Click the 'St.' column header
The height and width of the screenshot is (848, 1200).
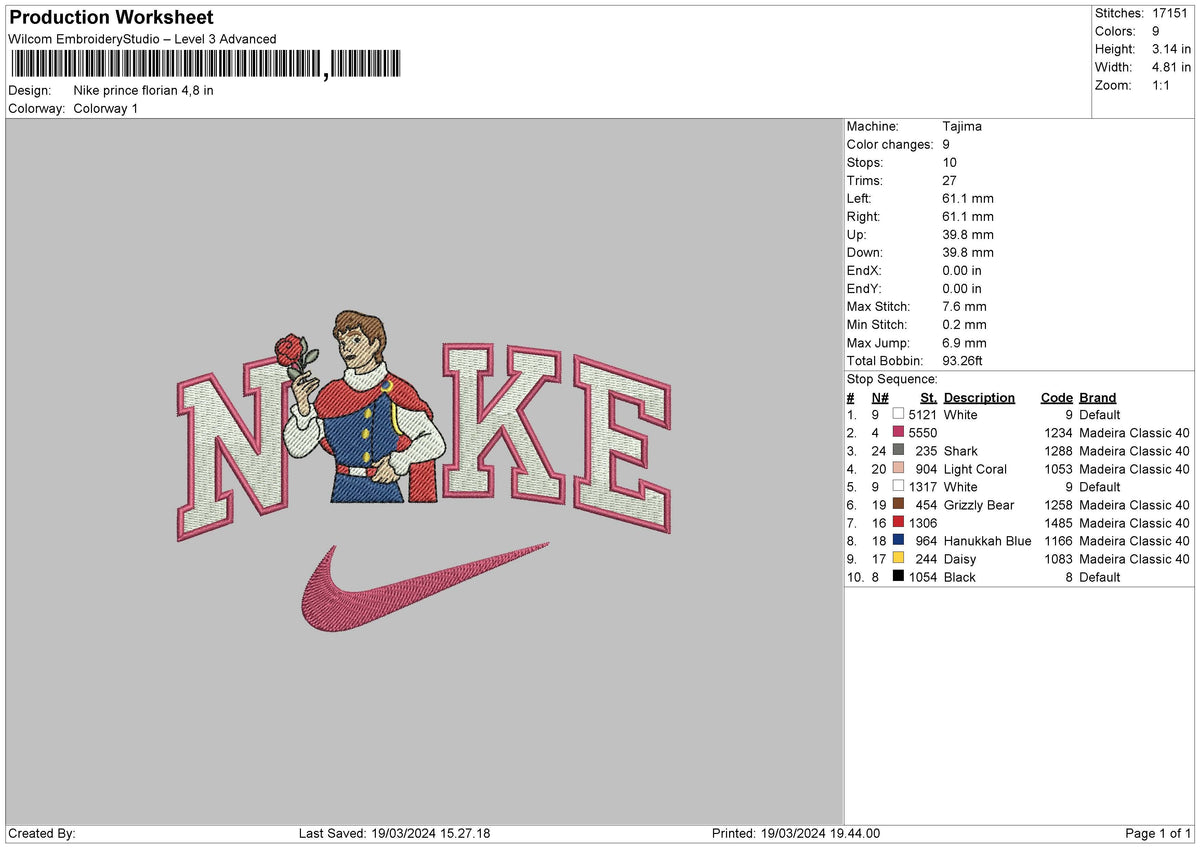929,397
